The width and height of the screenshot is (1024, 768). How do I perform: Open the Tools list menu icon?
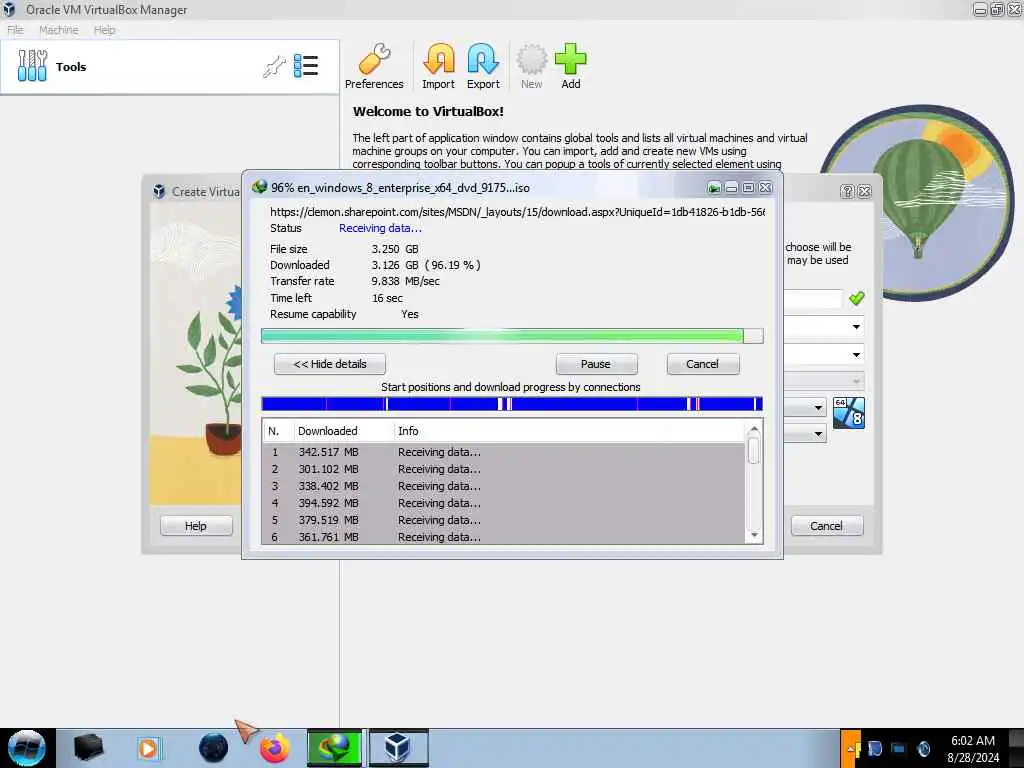point(306,66)
